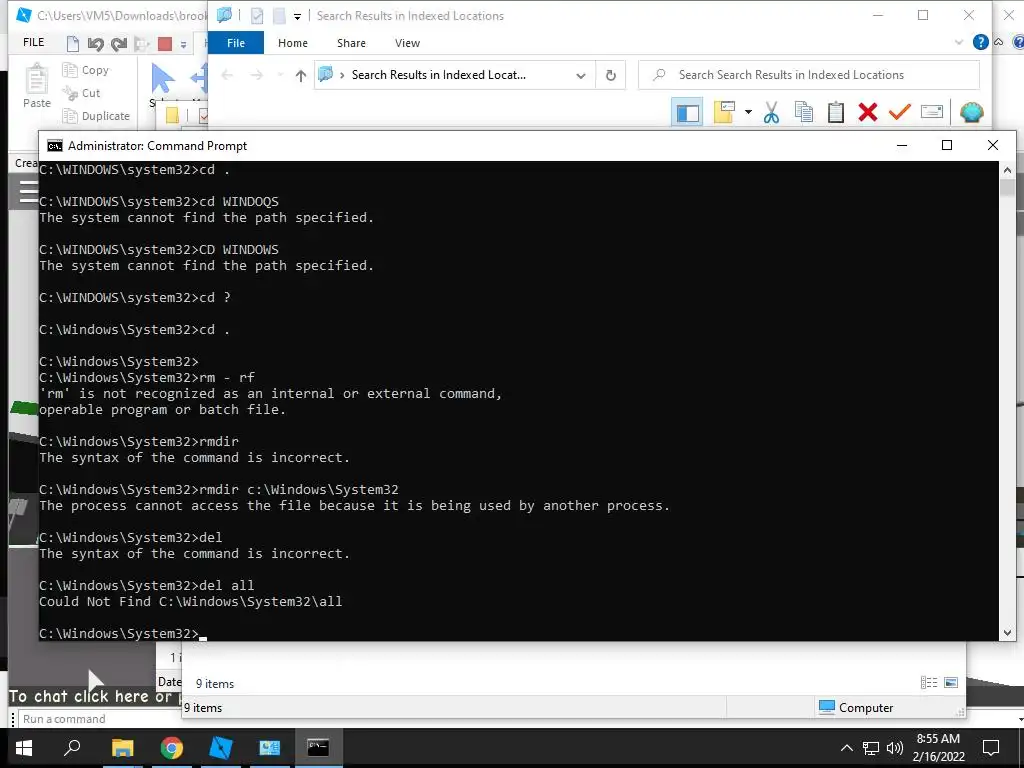Switch to Roblox Studio from the taskbar
Viewport: 1024px width, 768px height.
coord(221,748)
